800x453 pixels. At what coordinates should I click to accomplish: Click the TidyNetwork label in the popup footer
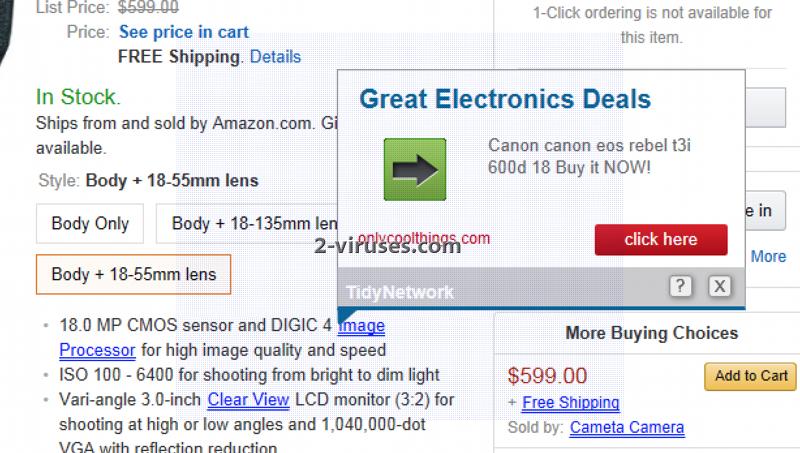[x=399, y=292]
